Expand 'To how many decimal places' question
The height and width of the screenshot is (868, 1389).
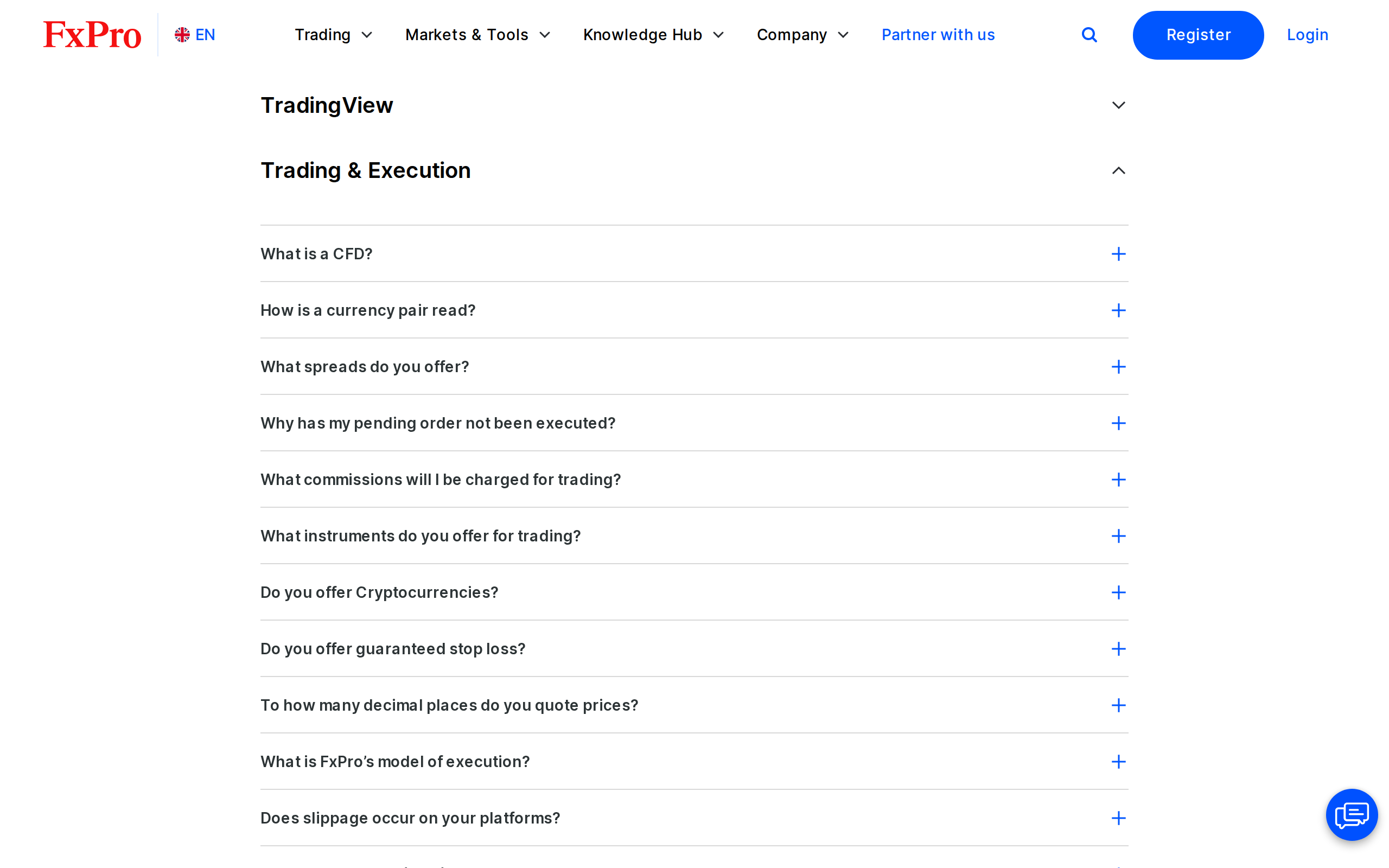pyautogui.click(x=694, y=705)
